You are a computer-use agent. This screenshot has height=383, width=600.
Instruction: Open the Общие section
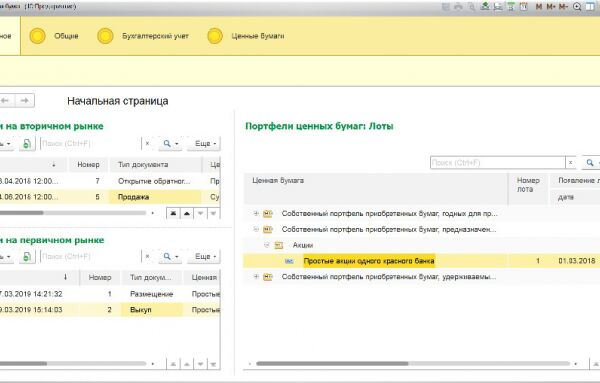[54, 36]
